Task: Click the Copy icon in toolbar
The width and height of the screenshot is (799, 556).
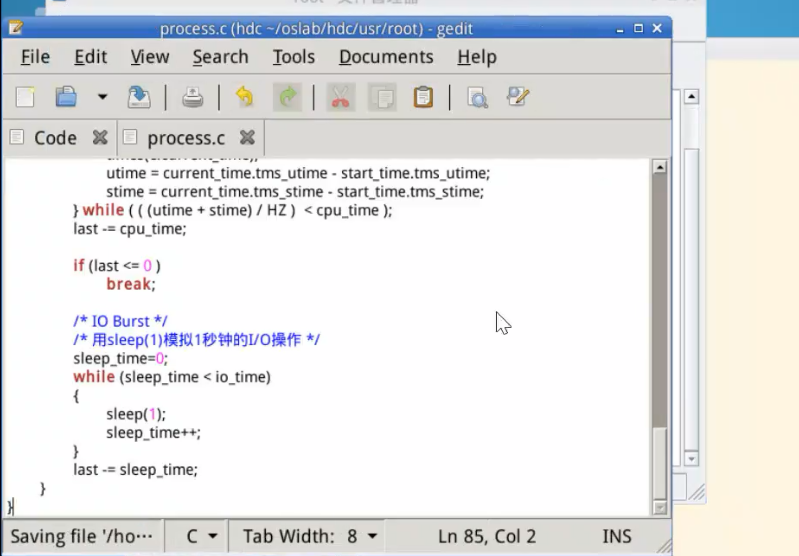Action: click(x=382, y=97)
